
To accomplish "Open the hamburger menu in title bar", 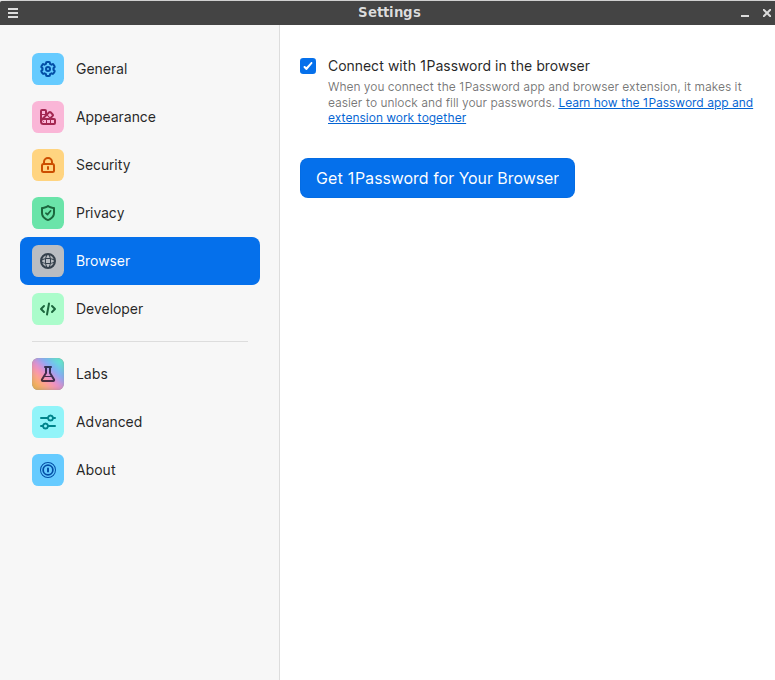I will click(13, 13).
